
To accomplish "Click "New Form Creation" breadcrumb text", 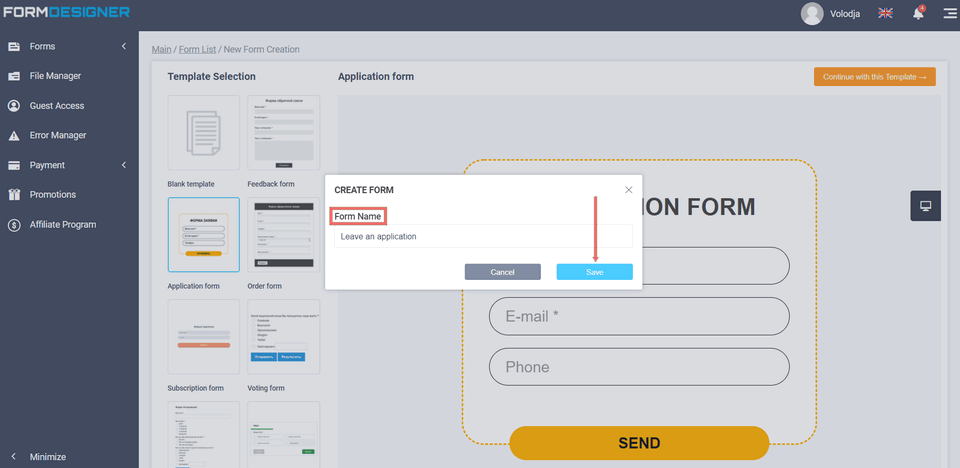I will click(x=262, y=50).
